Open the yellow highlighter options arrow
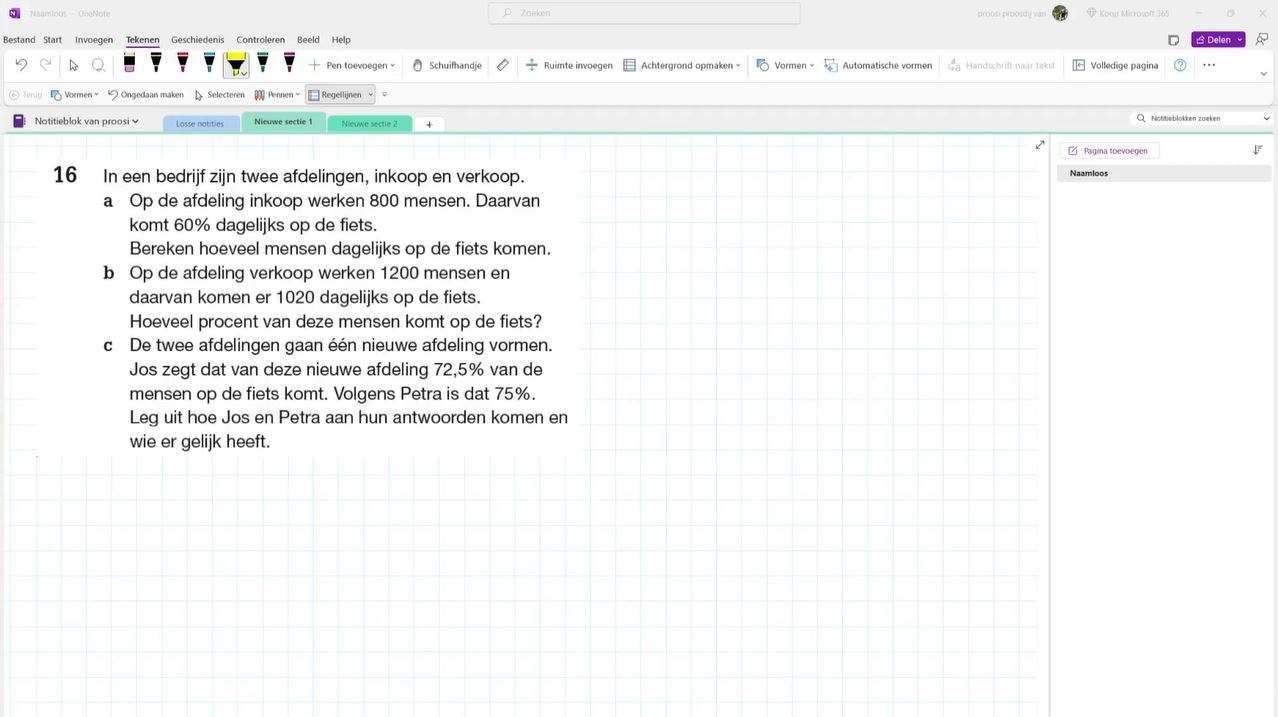 click(x=244, y=73)
